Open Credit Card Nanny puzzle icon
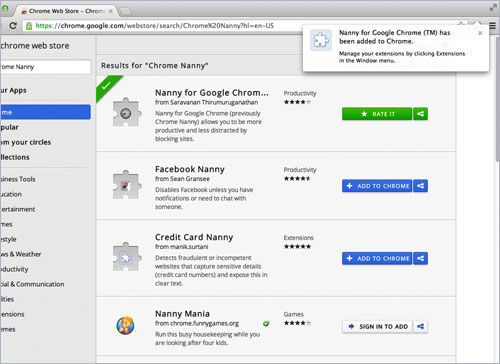 (x=126, y=257)
